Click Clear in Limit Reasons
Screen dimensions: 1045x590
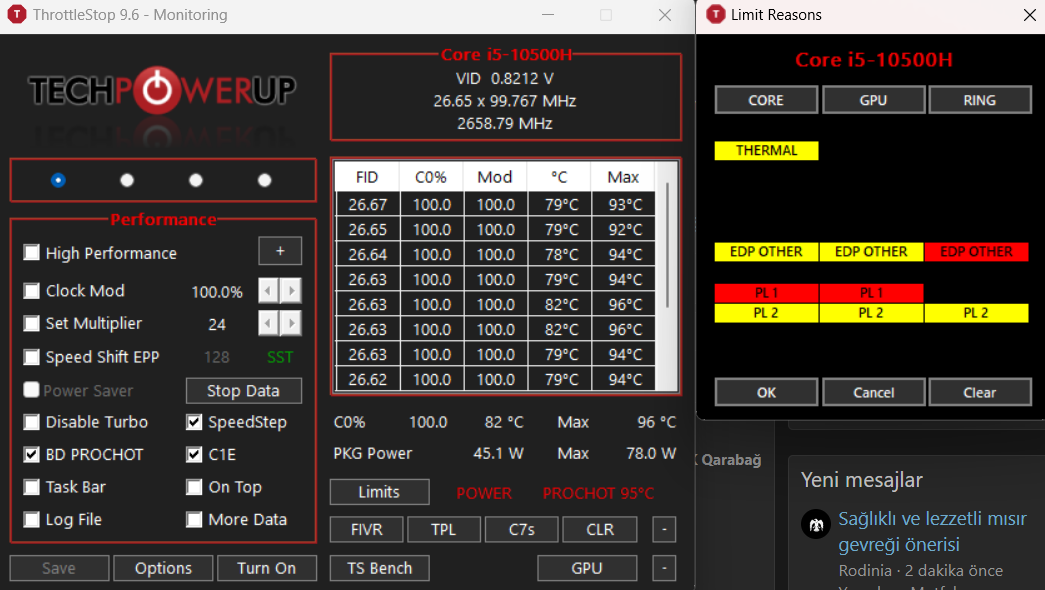(980, 392)
